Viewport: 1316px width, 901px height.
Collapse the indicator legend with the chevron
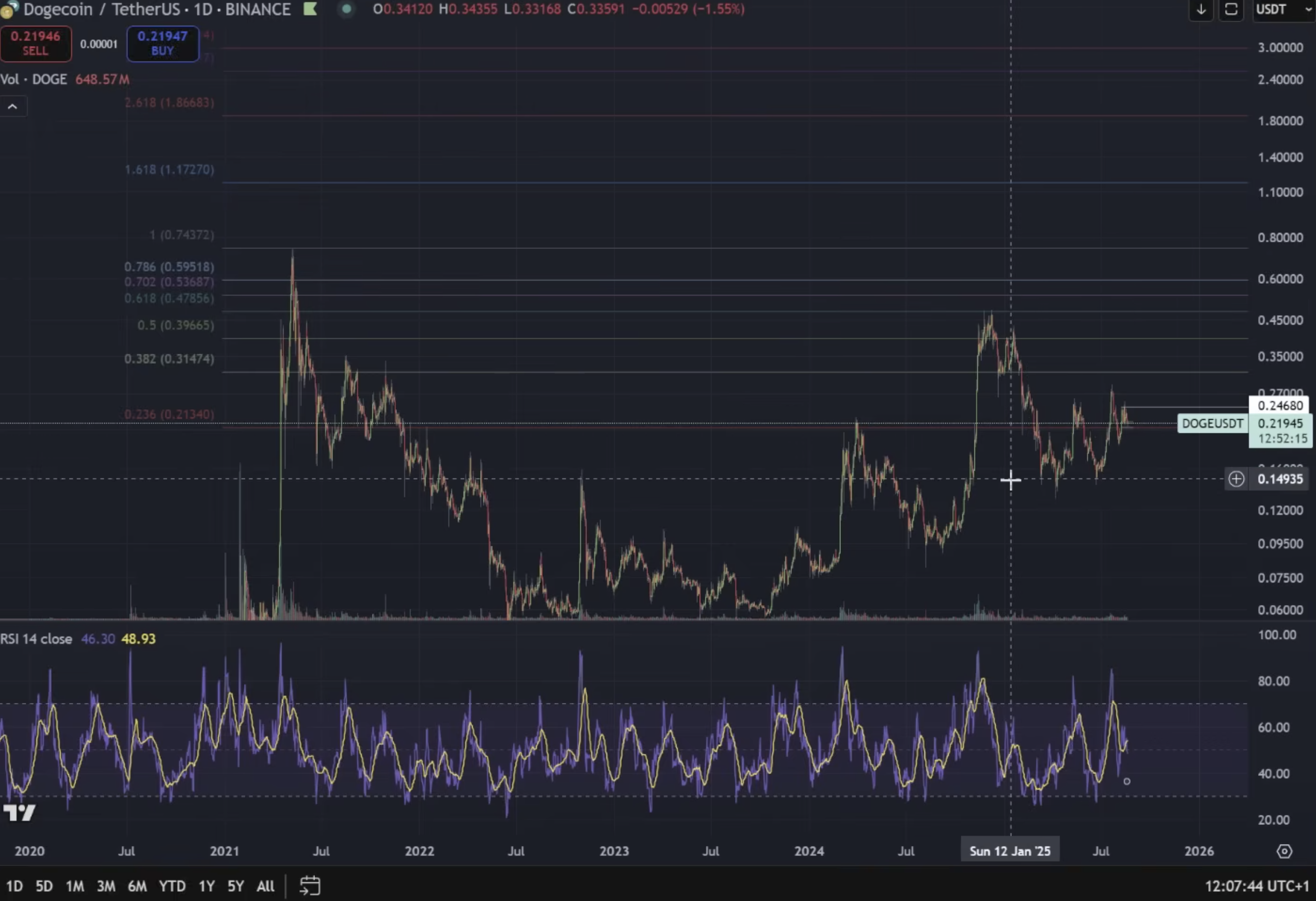(x=13, y=106)
